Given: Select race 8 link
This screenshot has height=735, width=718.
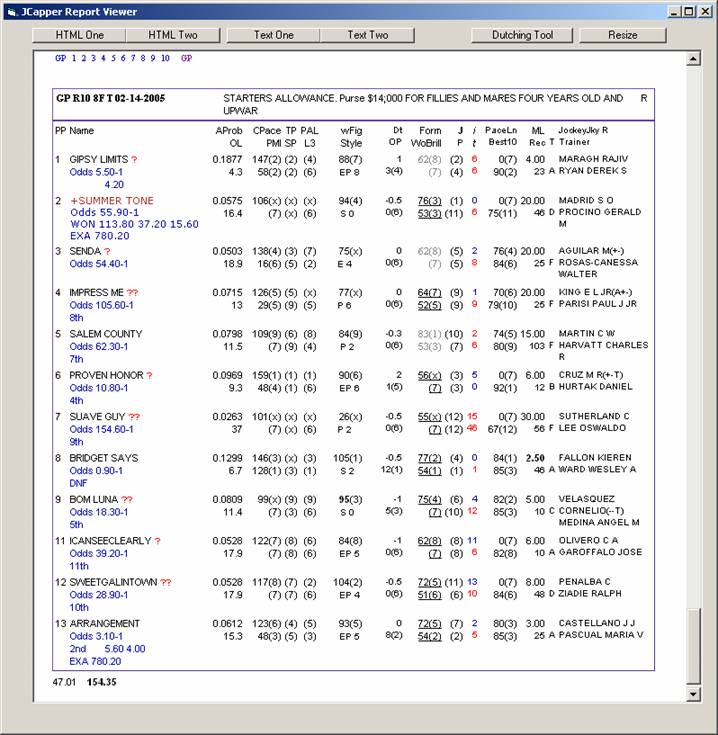Looking at the screenshot, I should (x=142, y=58).
